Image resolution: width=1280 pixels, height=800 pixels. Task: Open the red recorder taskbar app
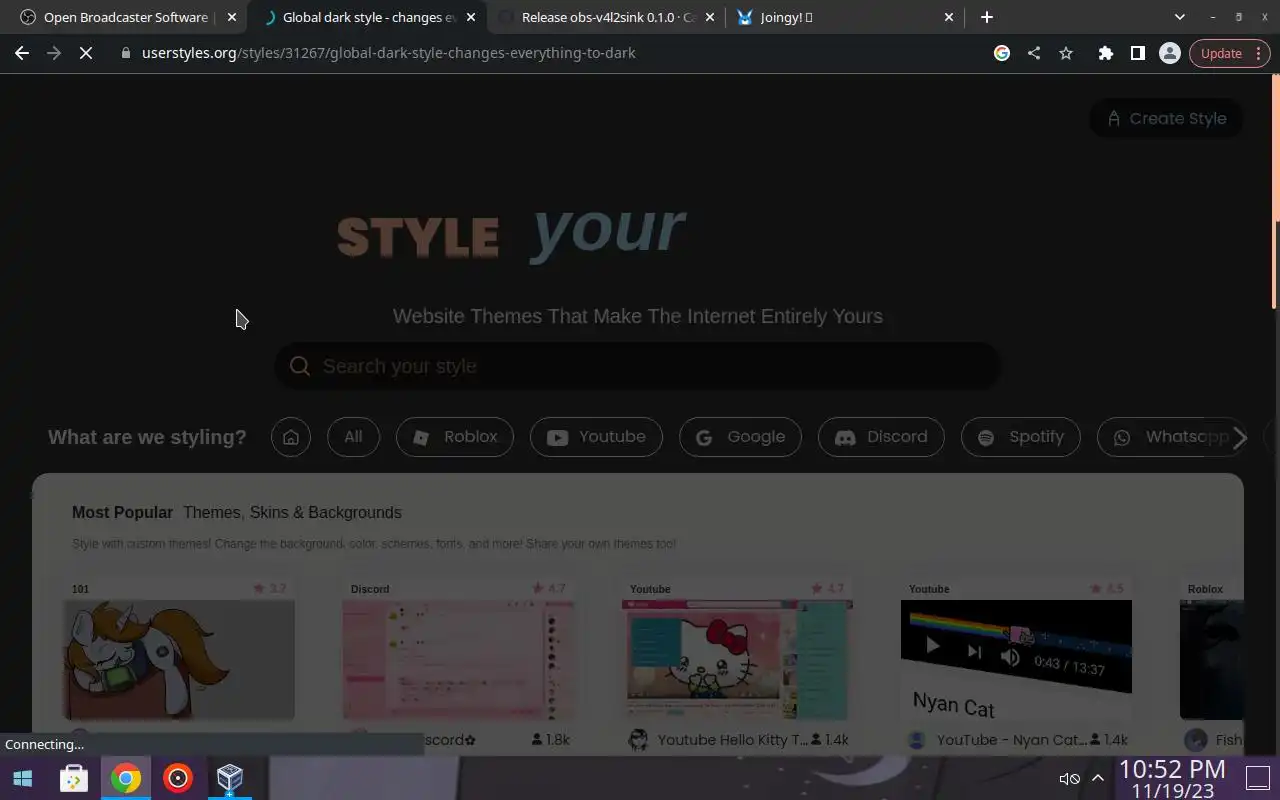point(178,778)
